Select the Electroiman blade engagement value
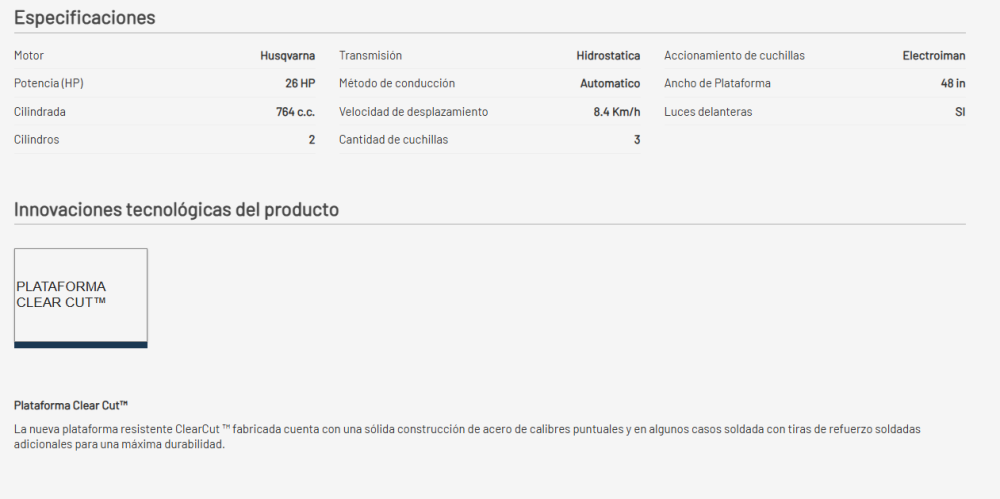This screenshot has width=1000, height=499. tap(934, 56)
